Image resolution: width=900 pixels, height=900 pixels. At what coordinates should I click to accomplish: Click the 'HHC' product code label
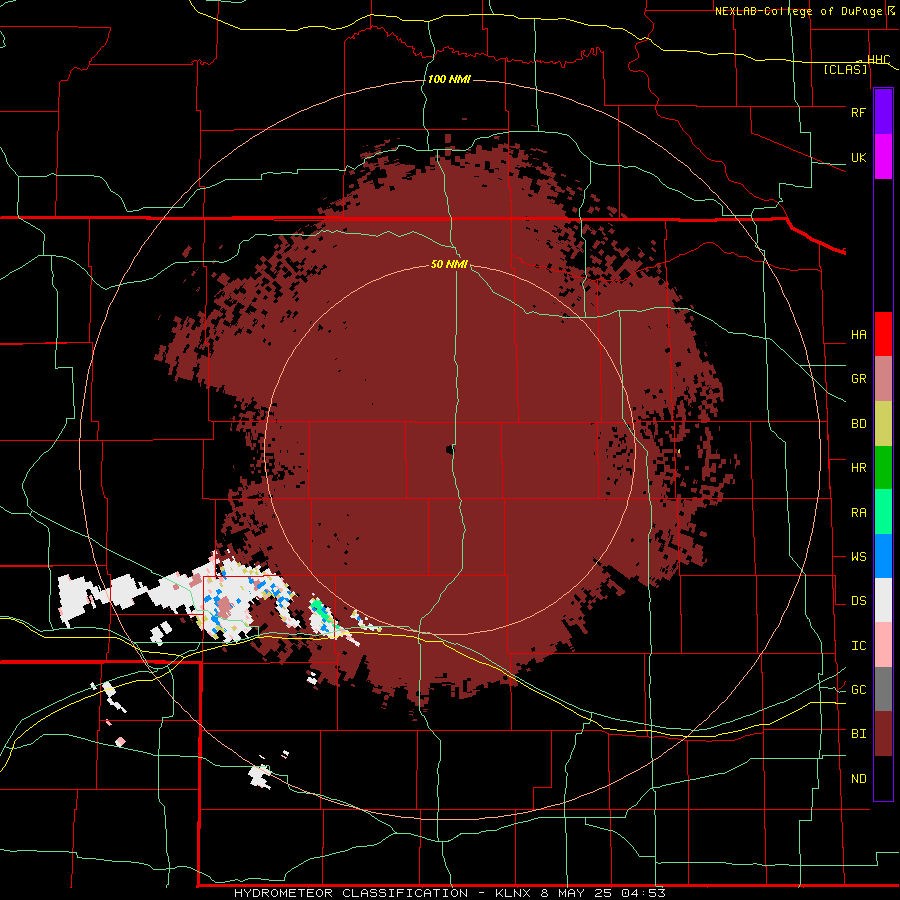pyautogui.click(x=878, y=60)
